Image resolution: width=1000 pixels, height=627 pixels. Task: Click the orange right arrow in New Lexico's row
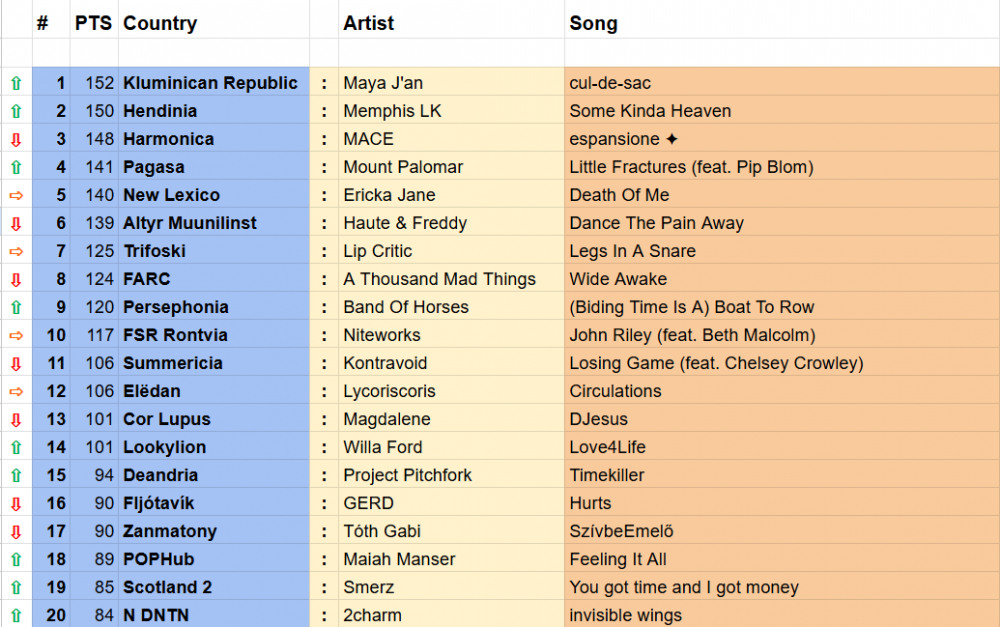(x=16, y=195)
